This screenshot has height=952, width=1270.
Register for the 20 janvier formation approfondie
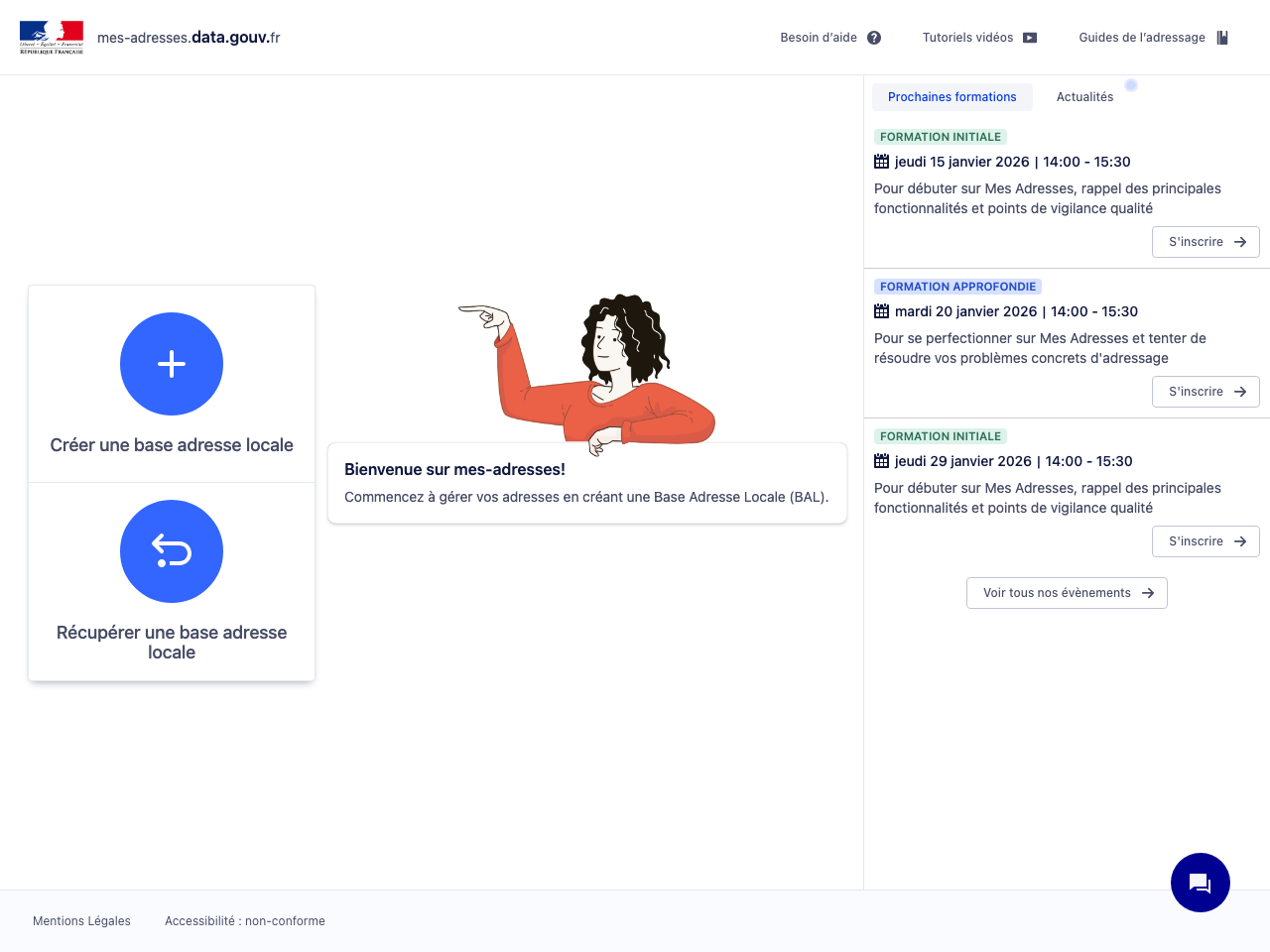click(1206, 392)
